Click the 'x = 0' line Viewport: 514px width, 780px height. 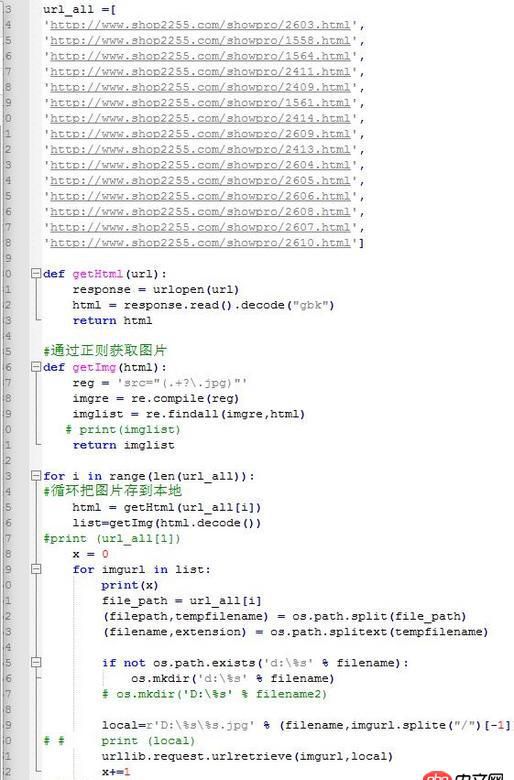90,554
